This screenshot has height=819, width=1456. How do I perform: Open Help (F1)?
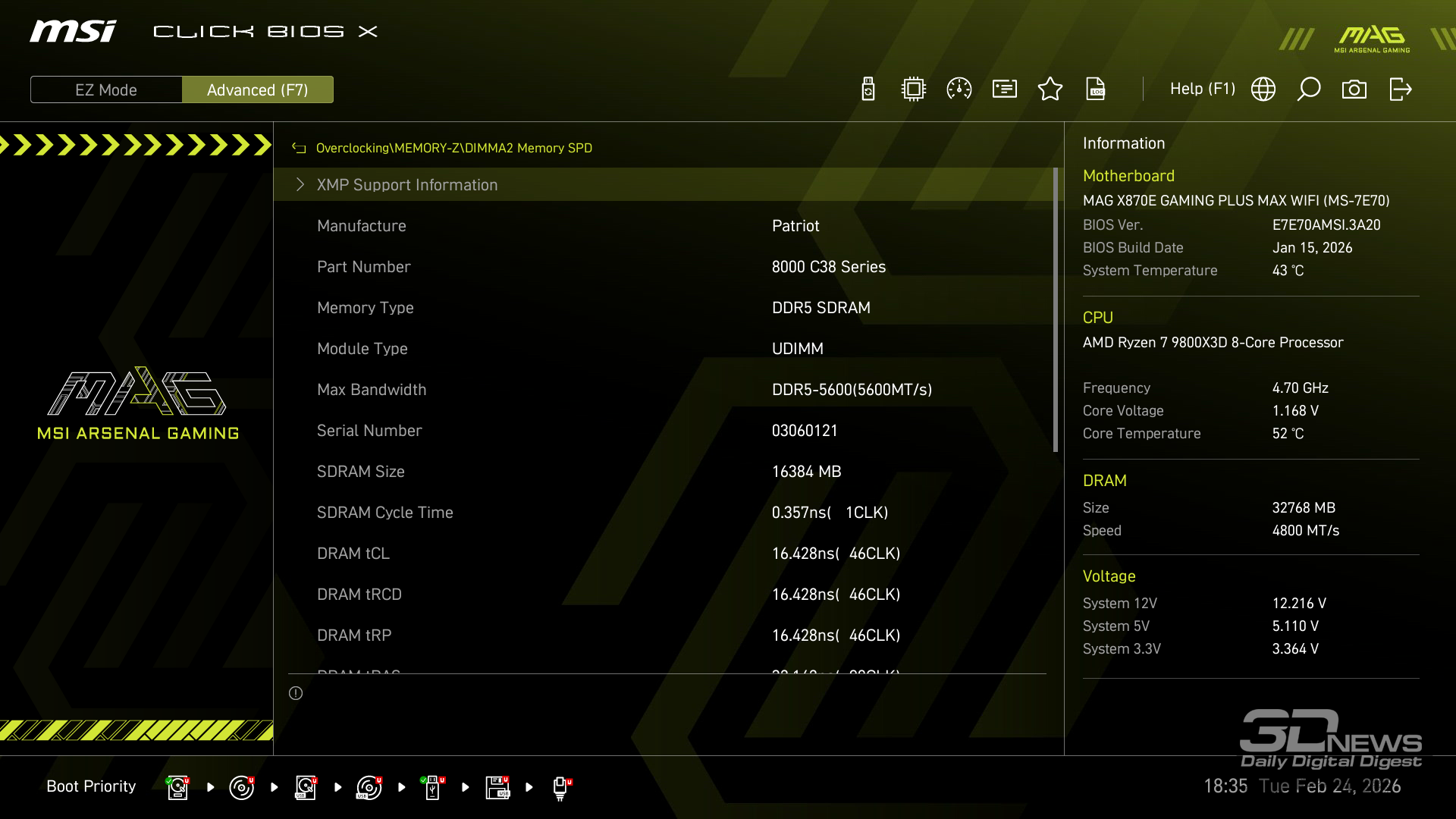pos(1202,89)
